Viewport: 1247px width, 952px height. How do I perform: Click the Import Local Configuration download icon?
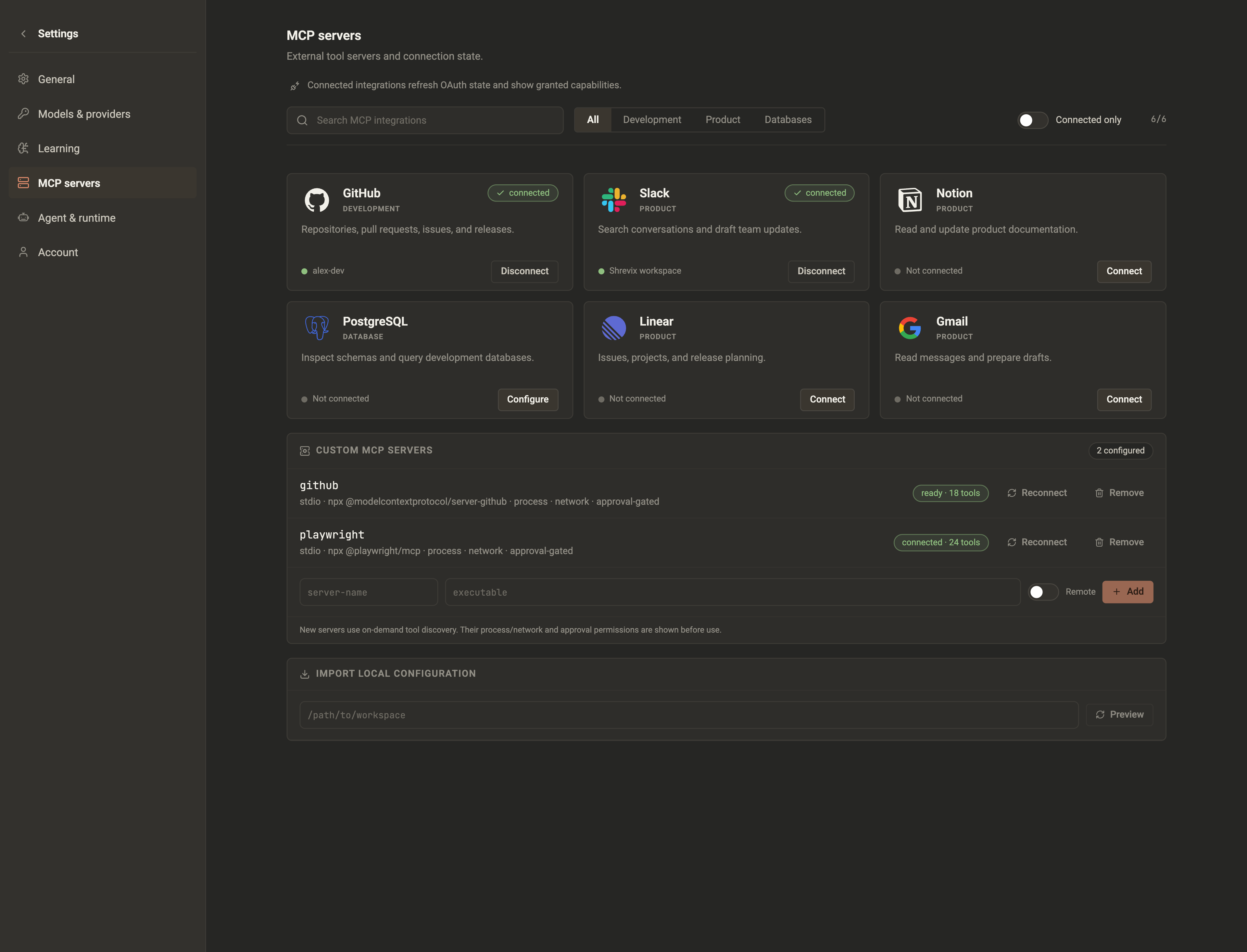pos(305,674)
